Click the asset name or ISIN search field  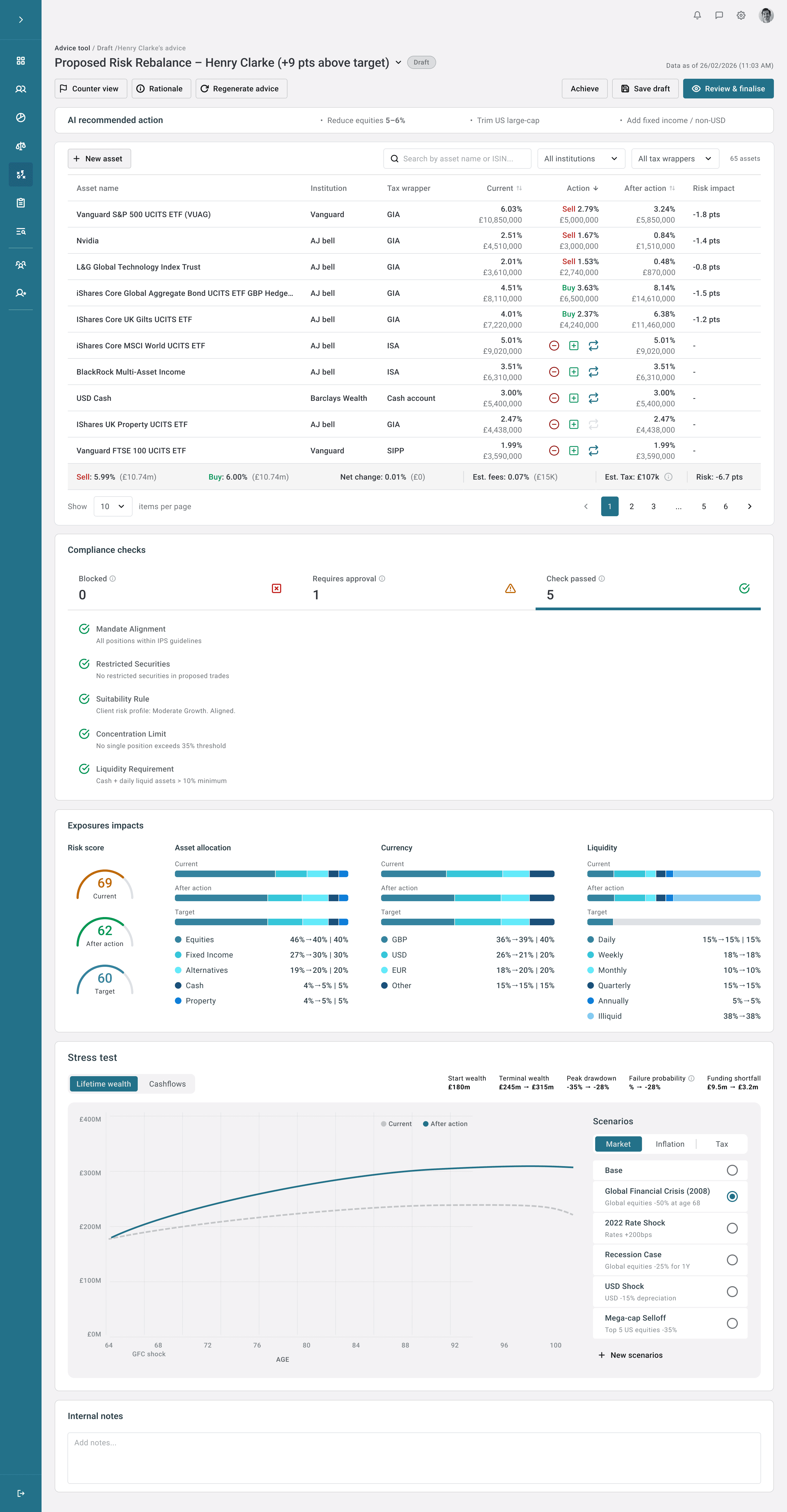(x=457, y=159)
